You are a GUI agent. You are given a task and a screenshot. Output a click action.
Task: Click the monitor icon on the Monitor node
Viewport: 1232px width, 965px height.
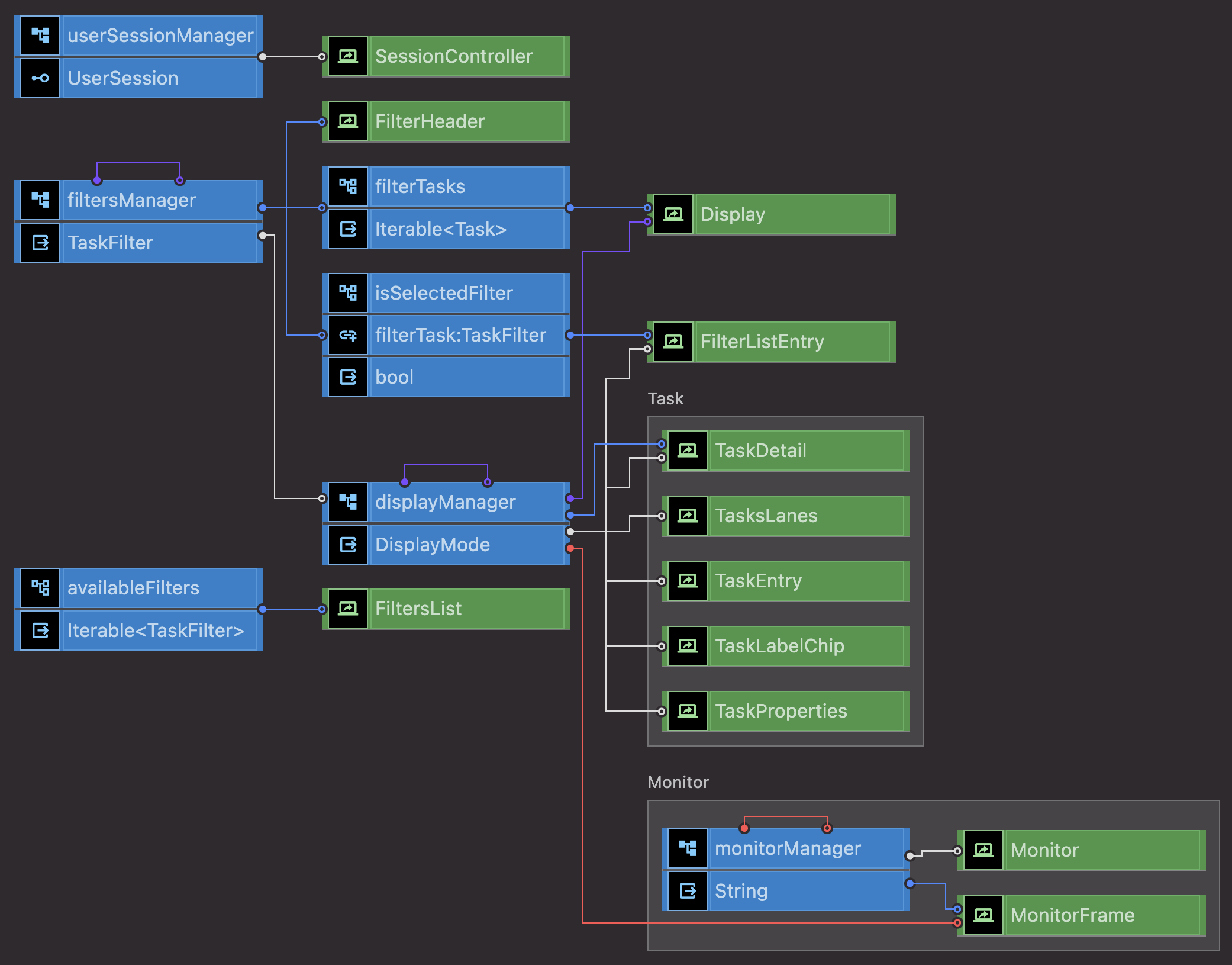982,850
